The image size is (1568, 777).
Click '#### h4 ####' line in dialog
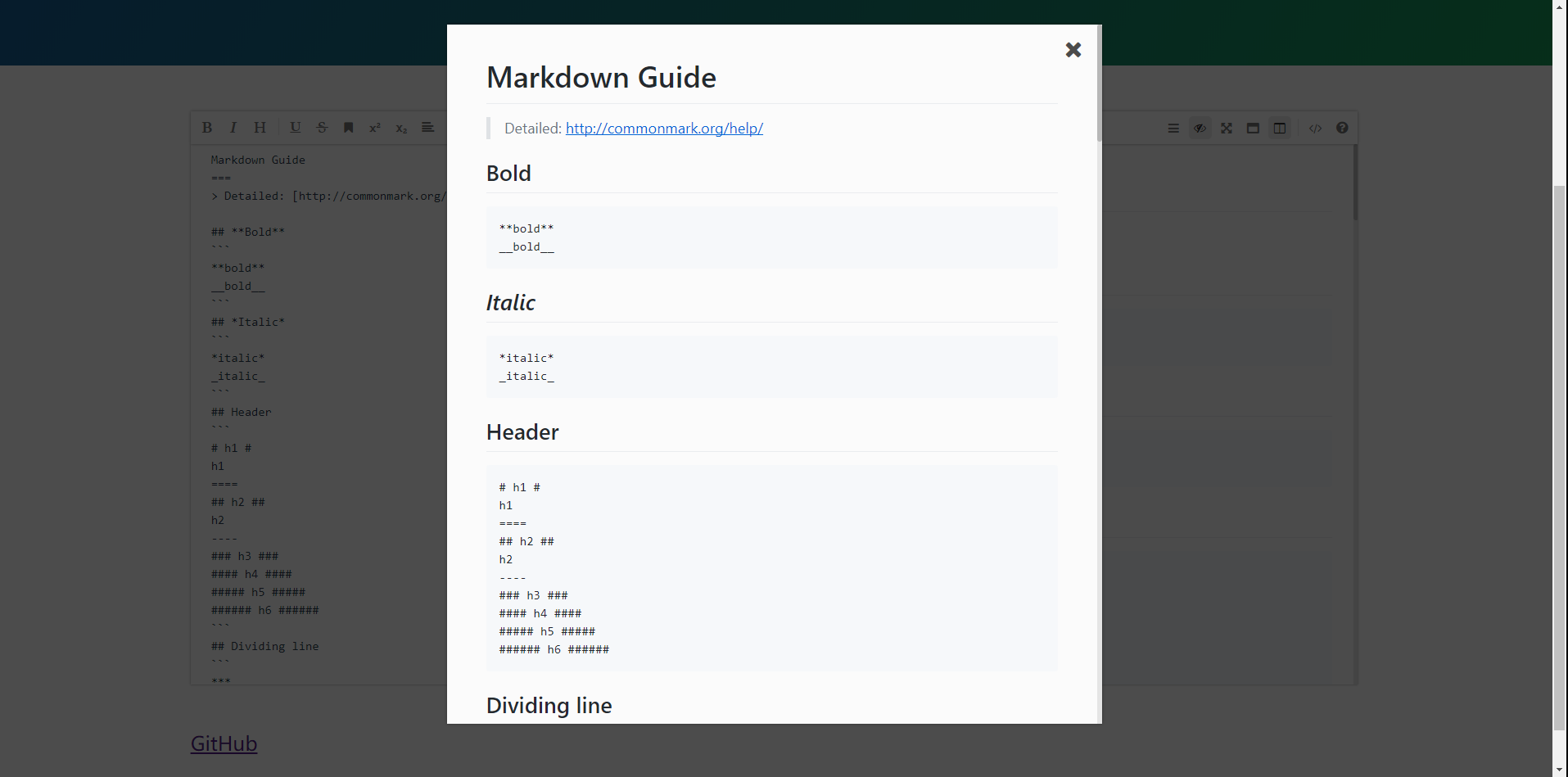coord(540,613)
